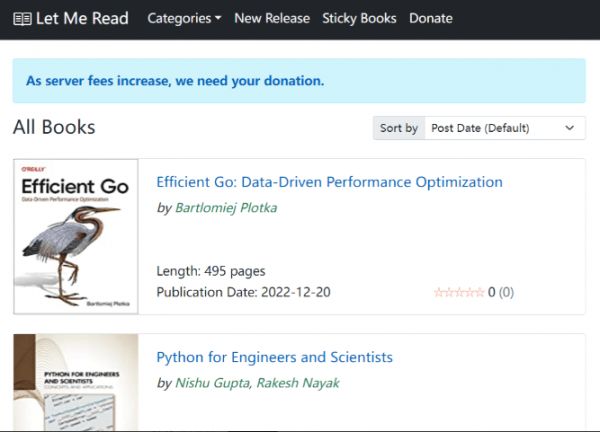Click the All Books heading
This screenshot has height=432, width=600.
pyautogui.click(x=54, y=127)
